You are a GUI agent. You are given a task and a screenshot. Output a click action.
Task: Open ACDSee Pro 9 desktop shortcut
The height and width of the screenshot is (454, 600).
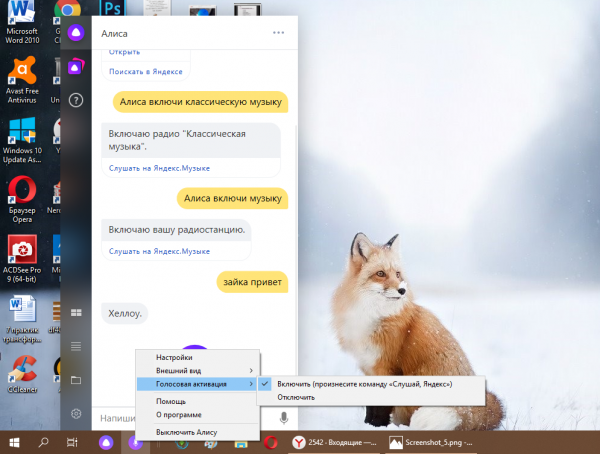22,259
